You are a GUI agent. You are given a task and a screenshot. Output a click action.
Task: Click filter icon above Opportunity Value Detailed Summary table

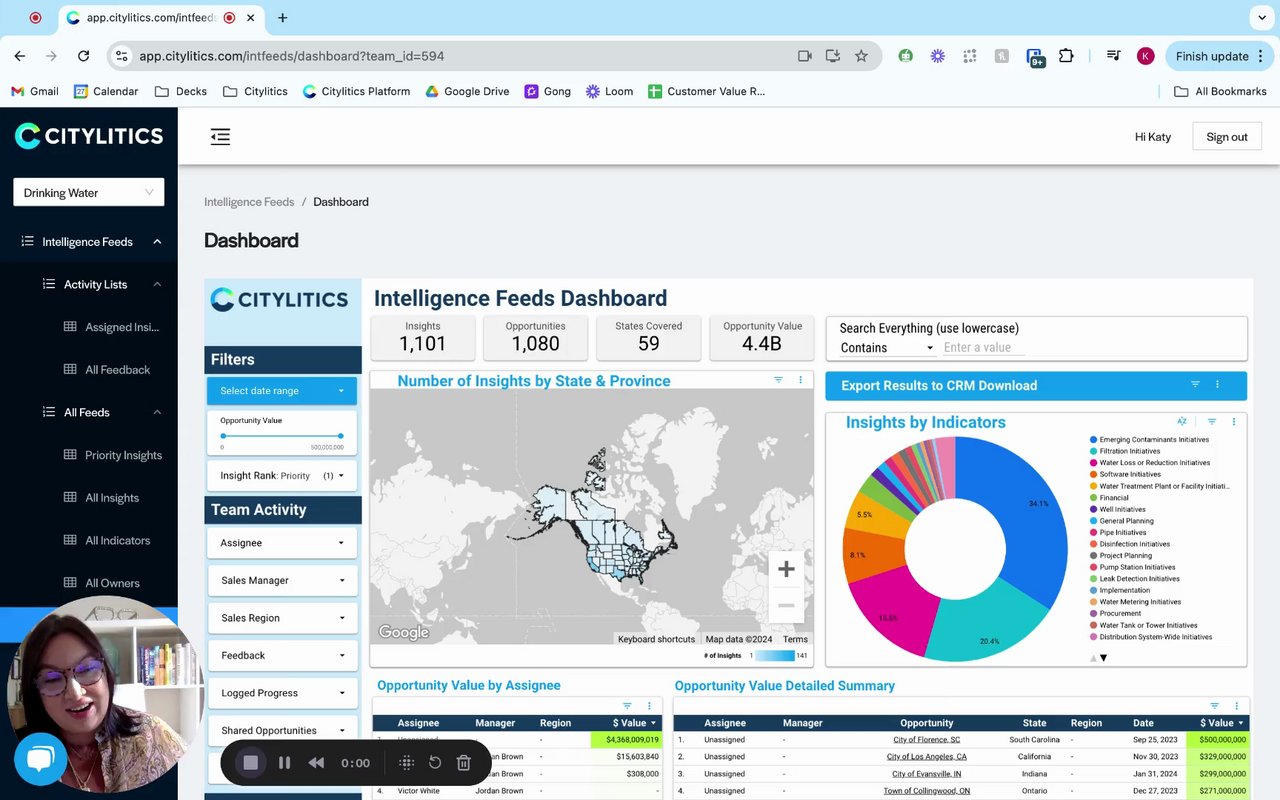point(1215,706)
